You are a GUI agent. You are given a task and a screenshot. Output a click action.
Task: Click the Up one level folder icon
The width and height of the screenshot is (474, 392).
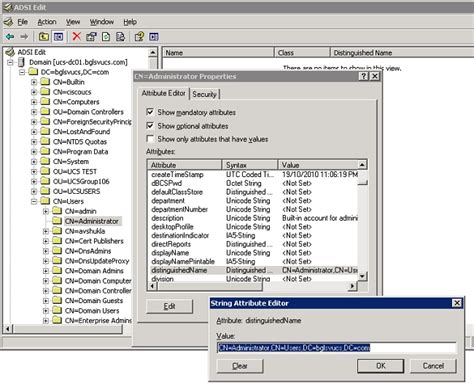click(44, 37)
